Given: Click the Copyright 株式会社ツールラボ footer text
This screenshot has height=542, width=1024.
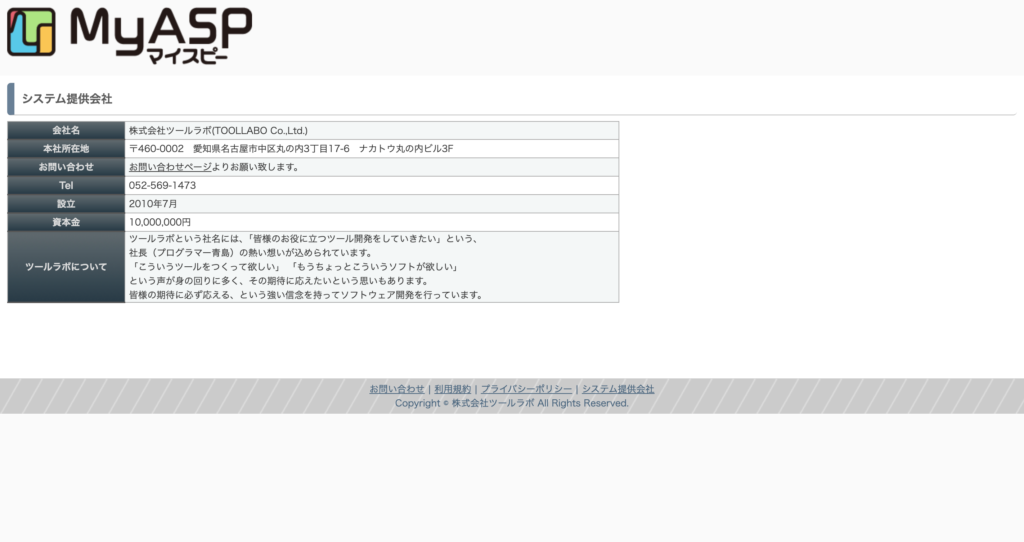Looking at the screenshot, I should point(511,404).
